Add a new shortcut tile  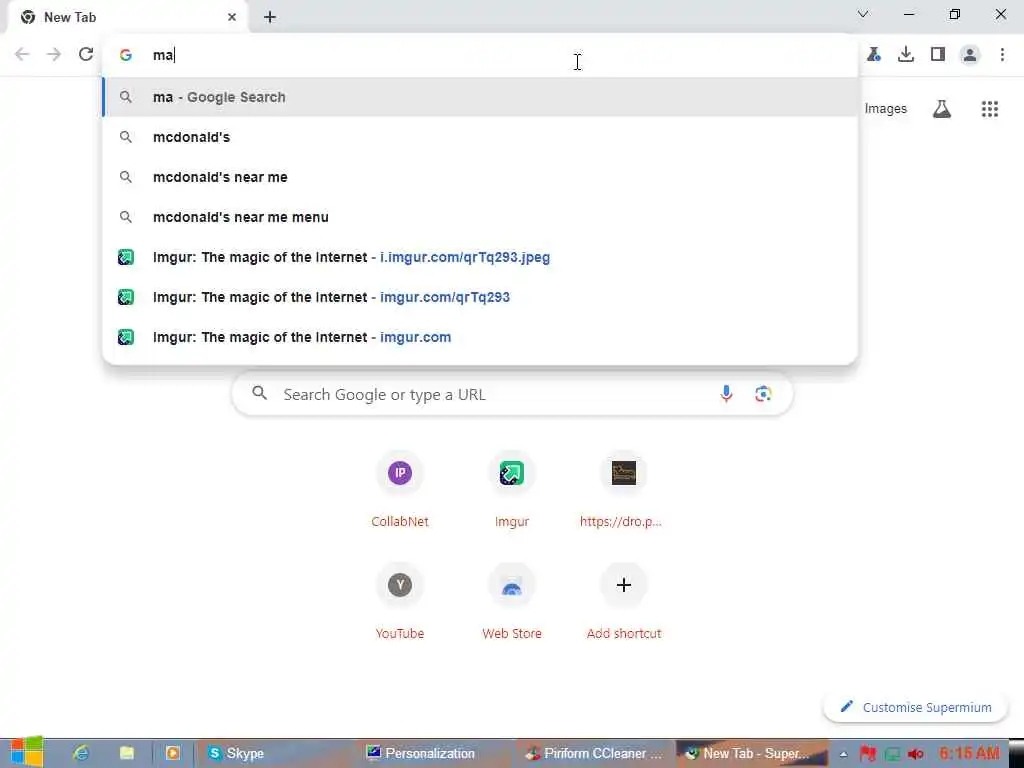pos(624,601)
